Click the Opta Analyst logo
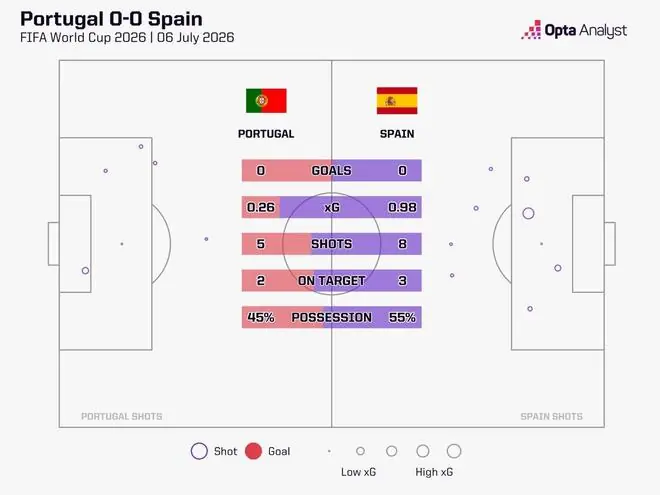Image resolution: width=660 pixels, height=495 pixels. 574,30
